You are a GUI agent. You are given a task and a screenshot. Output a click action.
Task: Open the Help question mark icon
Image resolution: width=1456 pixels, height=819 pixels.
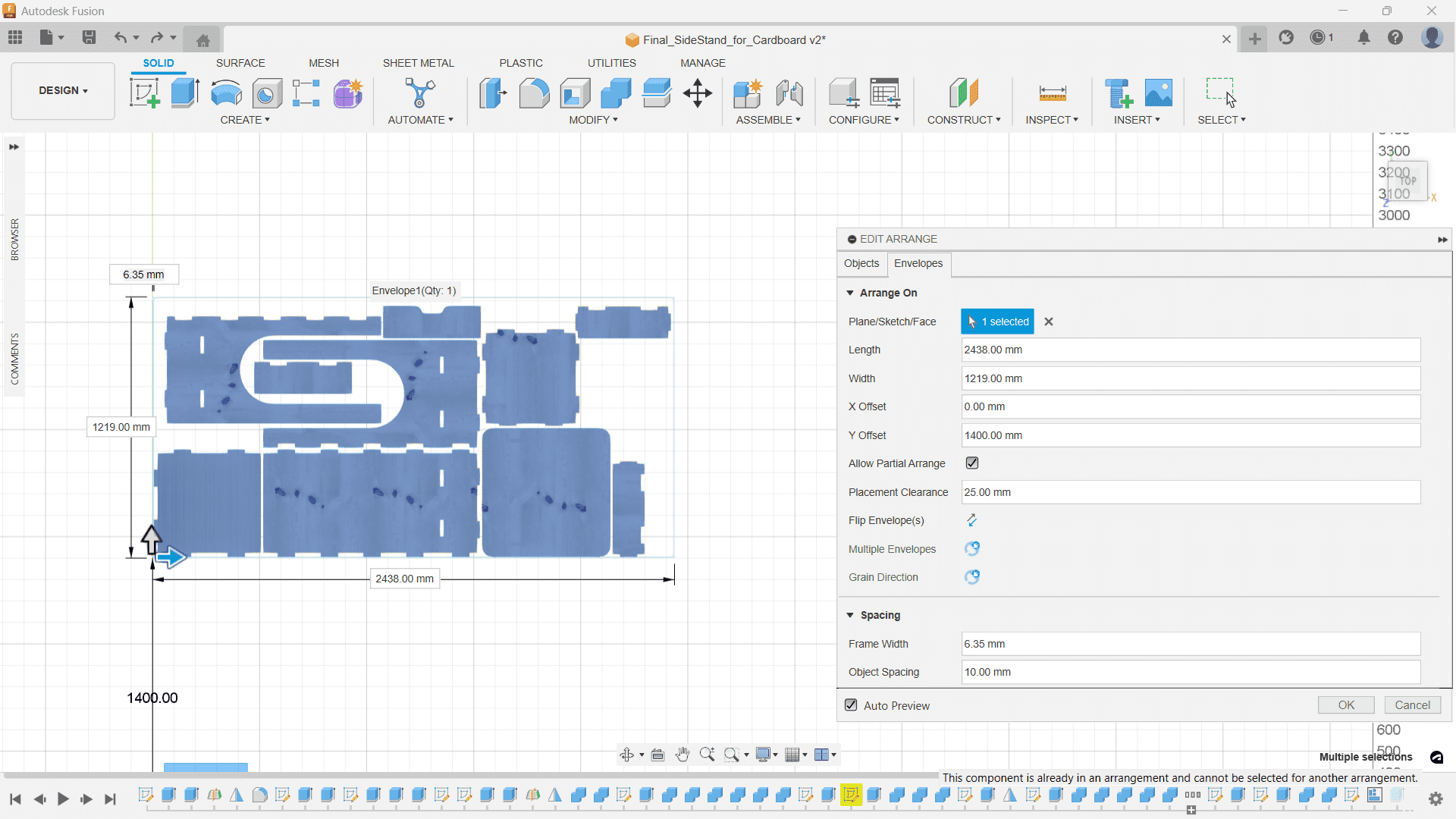tap(1395, 38)
